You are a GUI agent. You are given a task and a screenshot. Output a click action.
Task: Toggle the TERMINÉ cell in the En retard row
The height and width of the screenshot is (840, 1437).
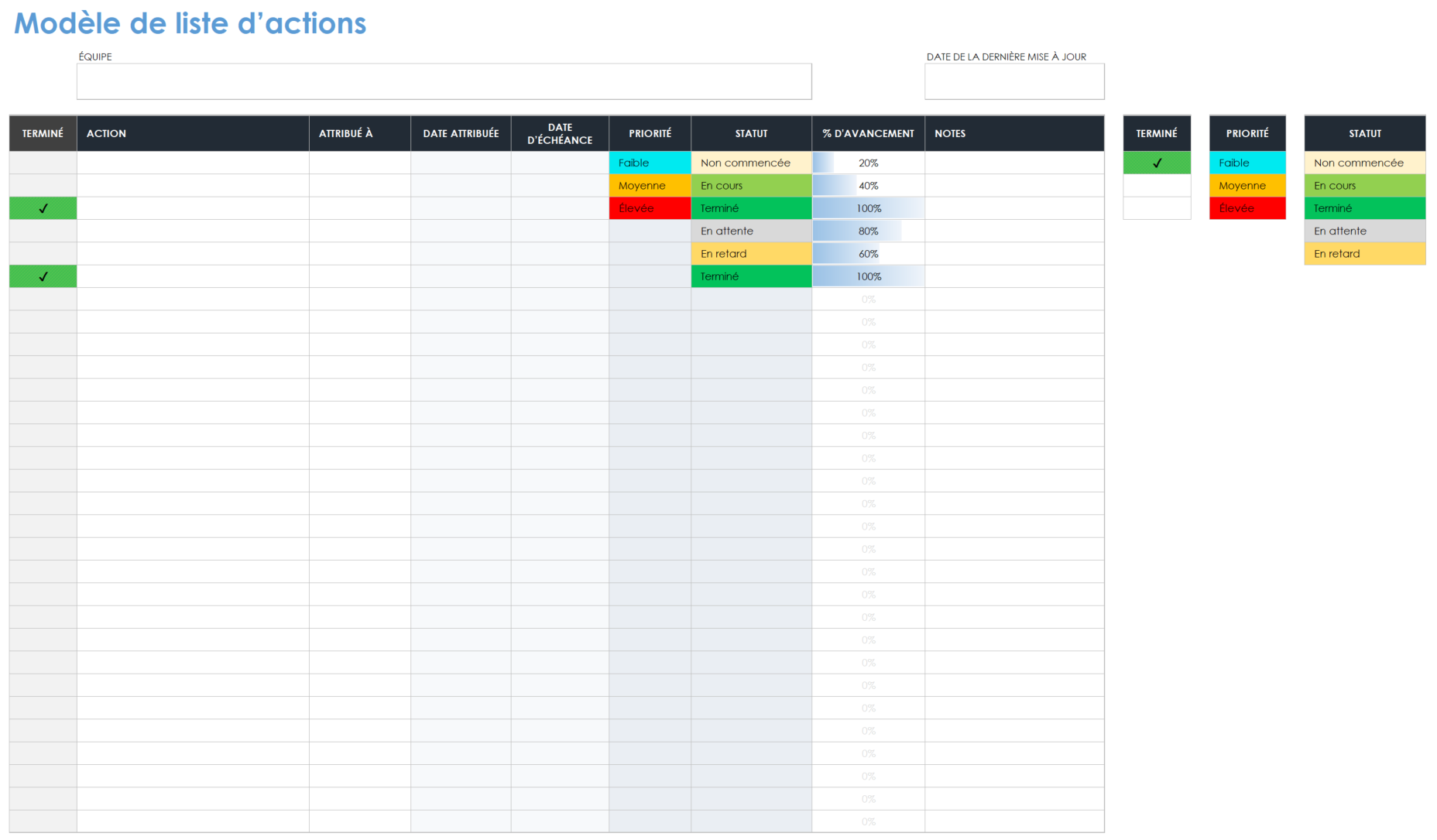[43, 254]
